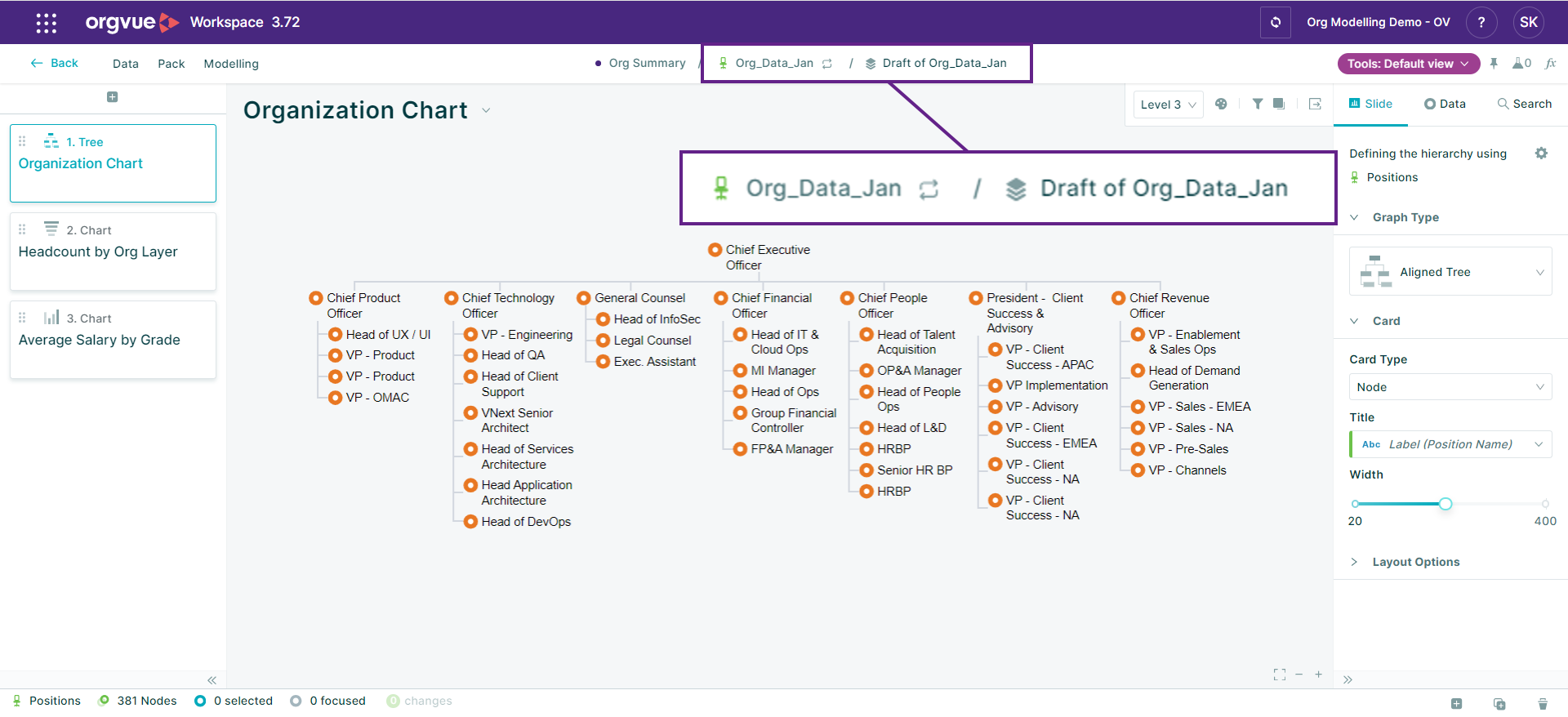Open the app launcher grid icon
Viewport: 1568px width, 717px height.
47,23
